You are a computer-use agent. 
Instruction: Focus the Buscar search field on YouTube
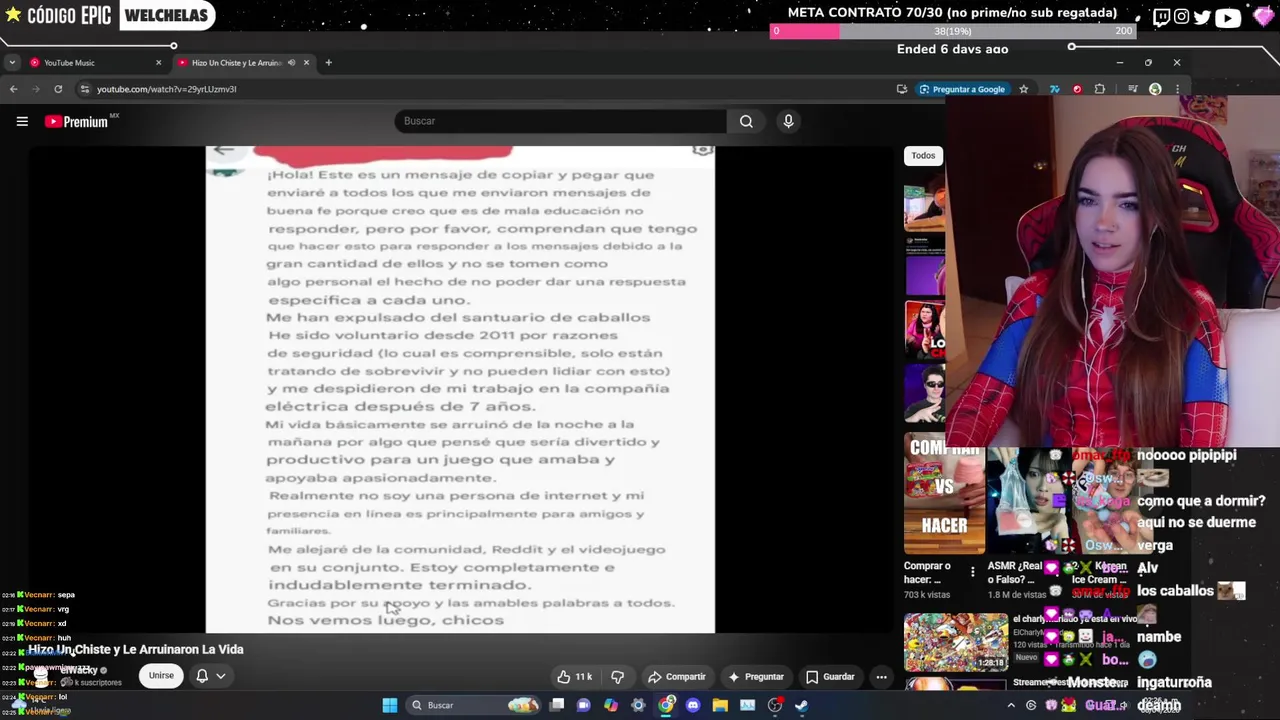pos(560,121)
